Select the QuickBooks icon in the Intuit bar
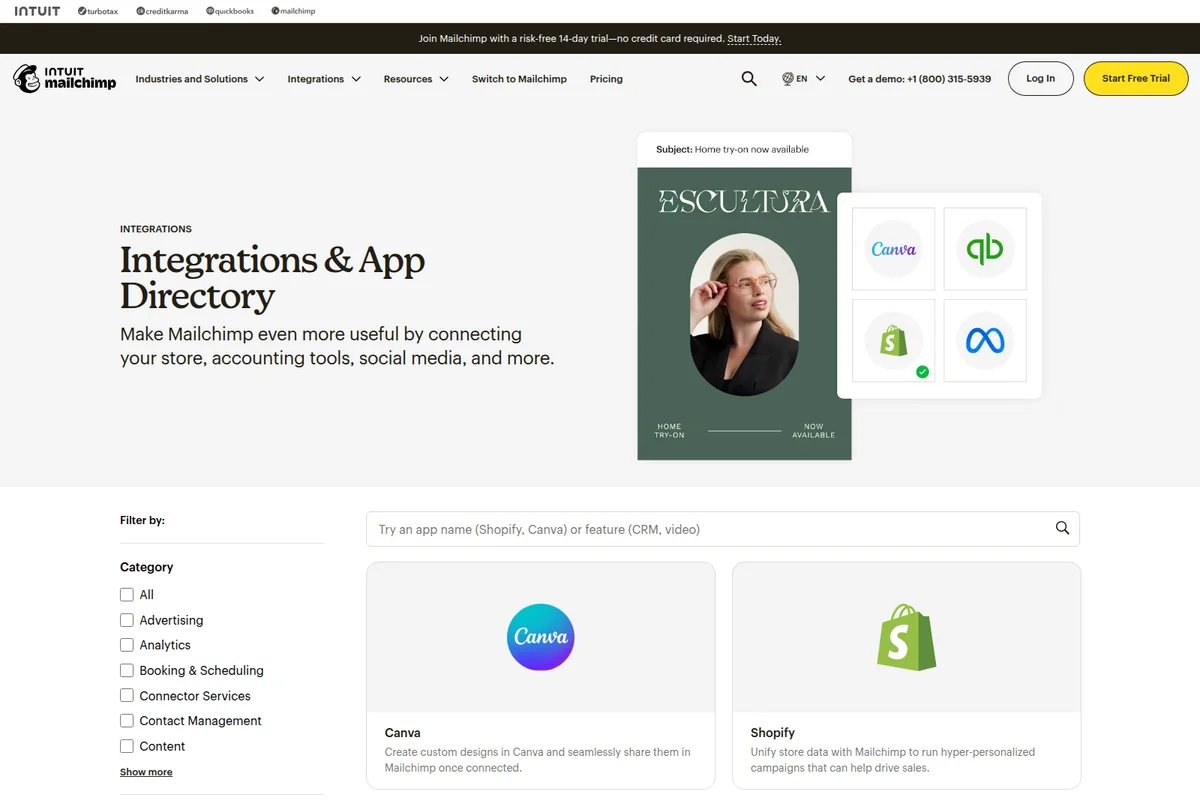Image resolution: width=1200 pixels, height=800 pixels. pos(229,11)
